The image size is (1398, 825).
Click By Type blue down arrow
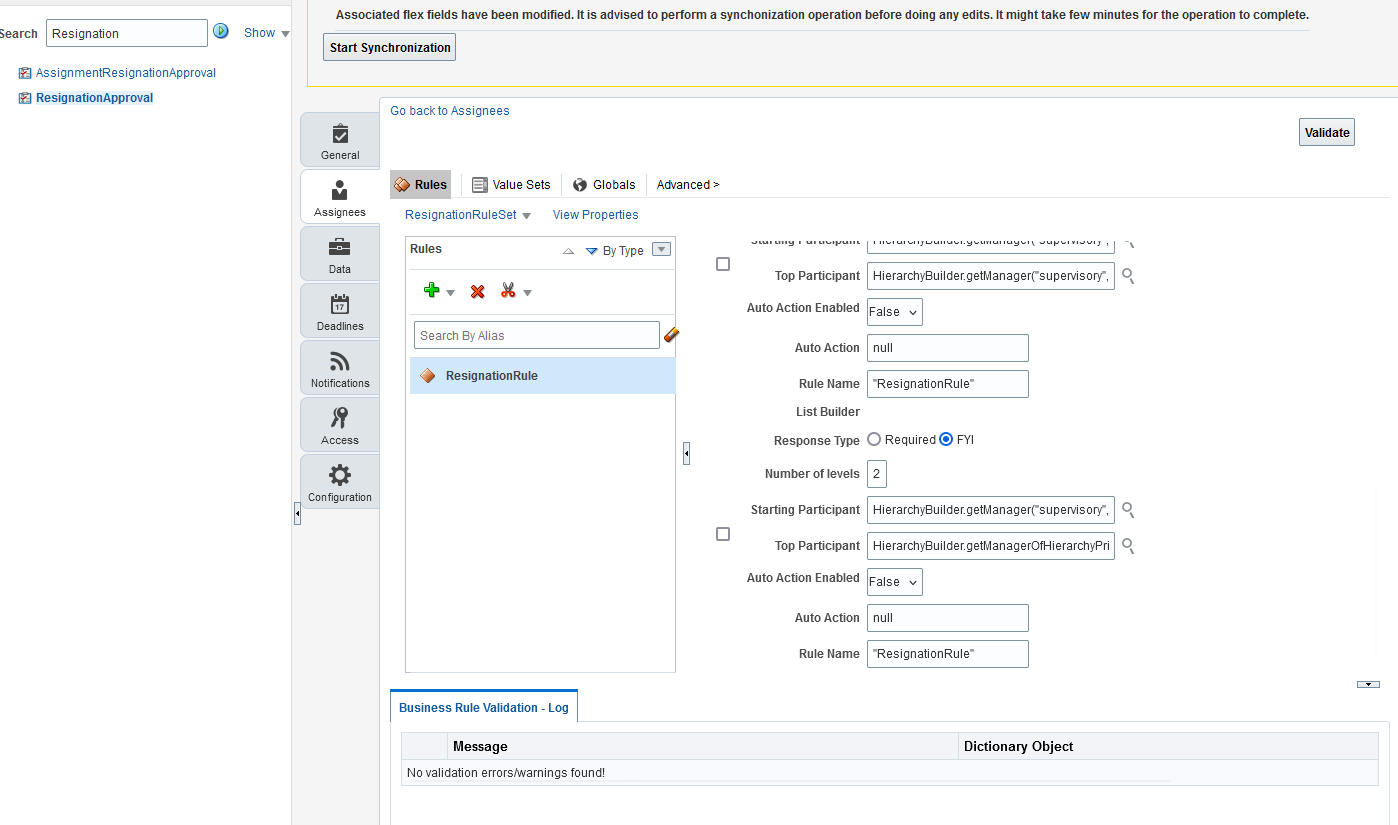pyautogui.click(x=591, y=251)
